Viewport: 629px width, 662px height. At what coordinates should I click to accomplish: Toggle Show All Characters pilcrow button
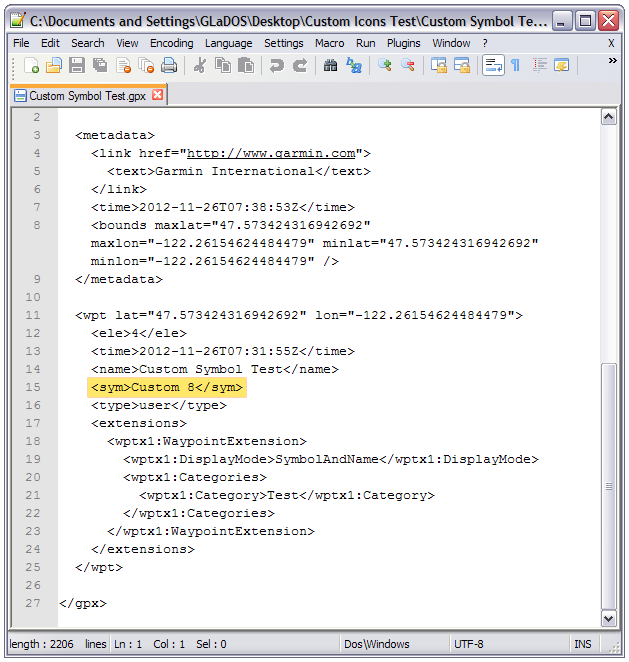point(516,66)
